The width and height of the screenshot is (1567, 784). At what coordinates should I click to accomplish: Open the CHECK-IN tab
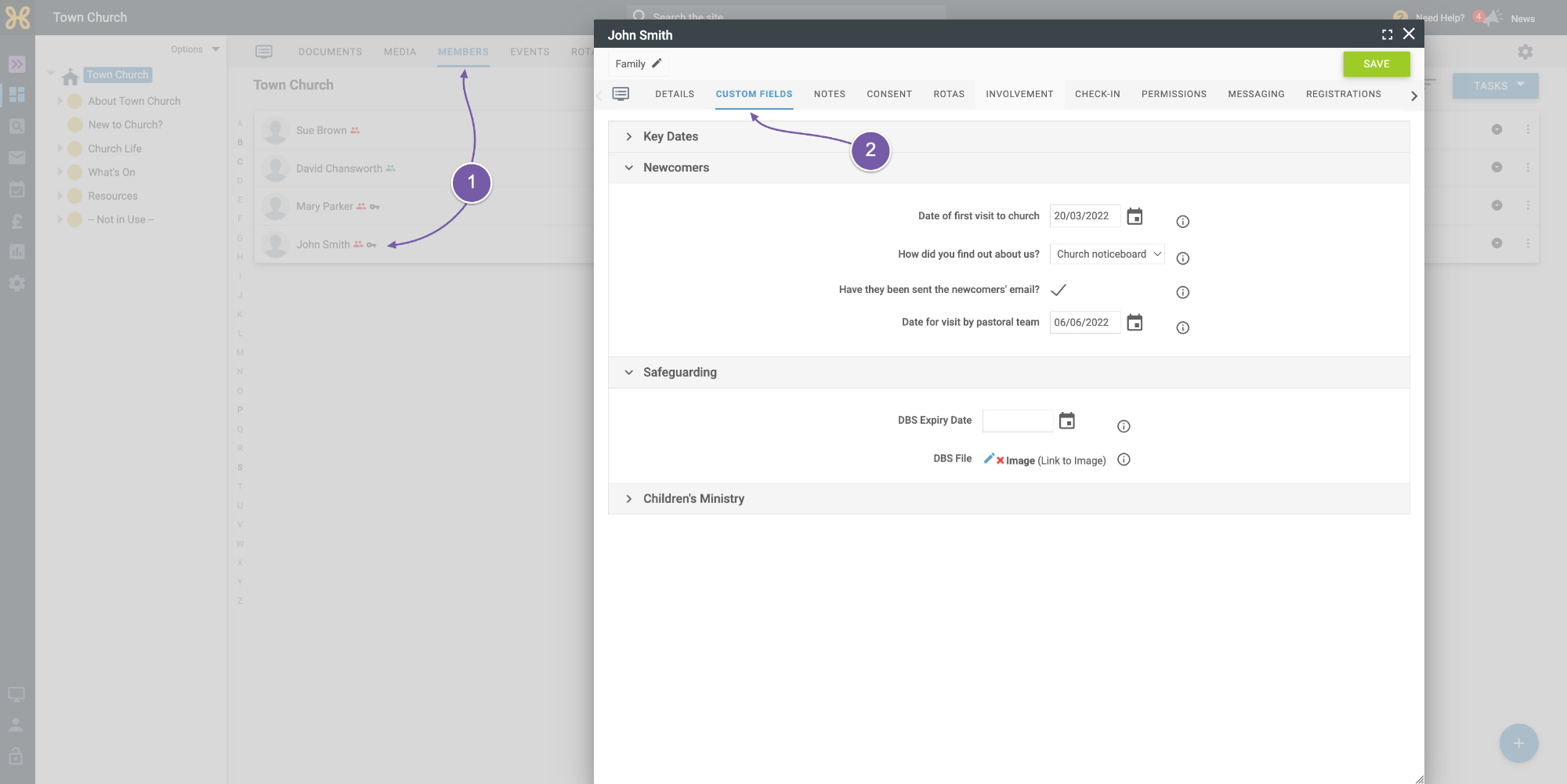[1097, 94]
